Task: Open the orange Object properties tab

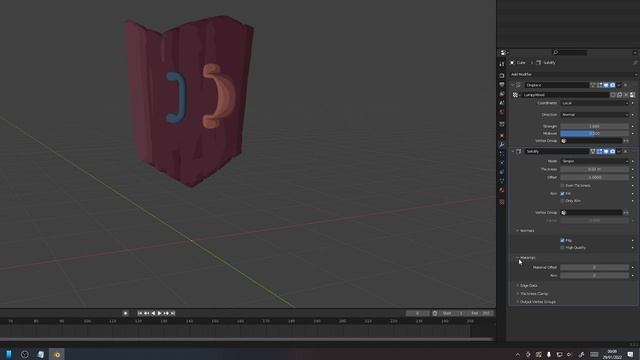Action: click(502, 135)
